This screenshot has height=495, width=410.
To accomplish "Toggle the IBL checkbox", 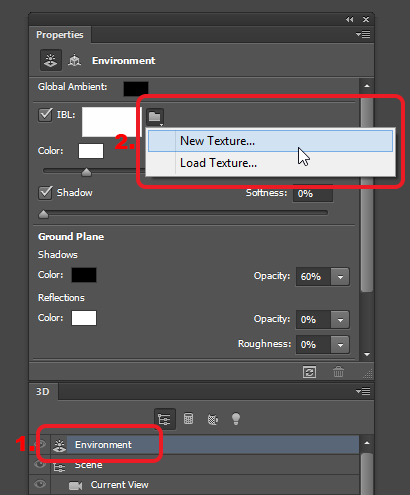I will [45, 115].
